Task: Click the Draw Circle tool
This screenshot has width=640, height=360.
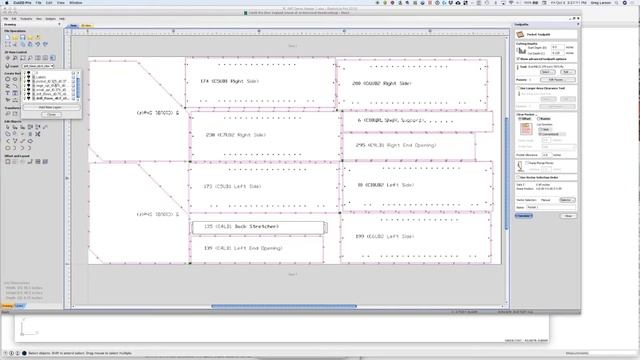Action: point(8,79)
